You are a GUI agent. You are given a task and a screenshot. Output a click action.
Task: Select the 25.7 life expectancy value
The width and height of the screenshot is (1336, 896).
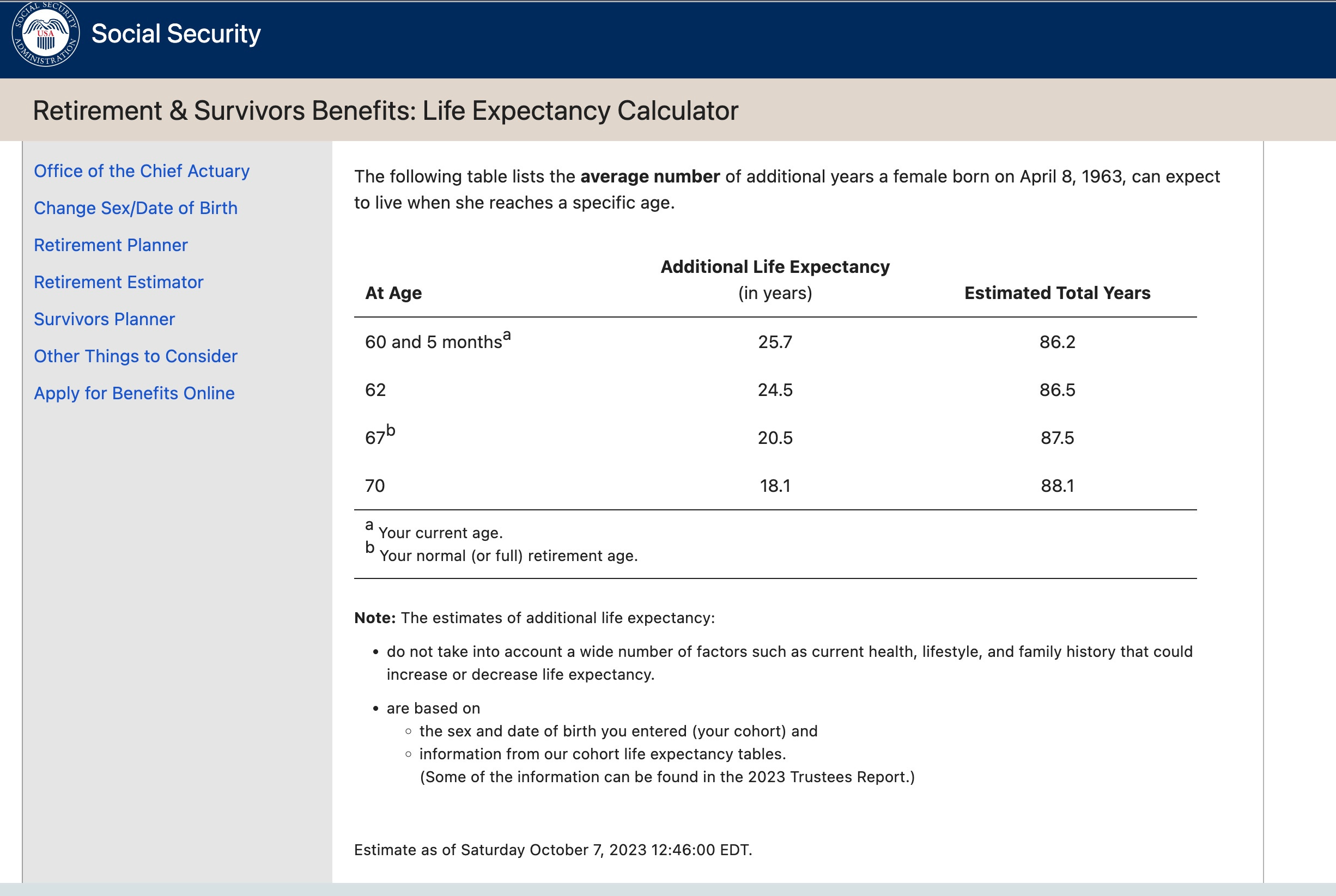pyautogui.click(x=775, y=342)
